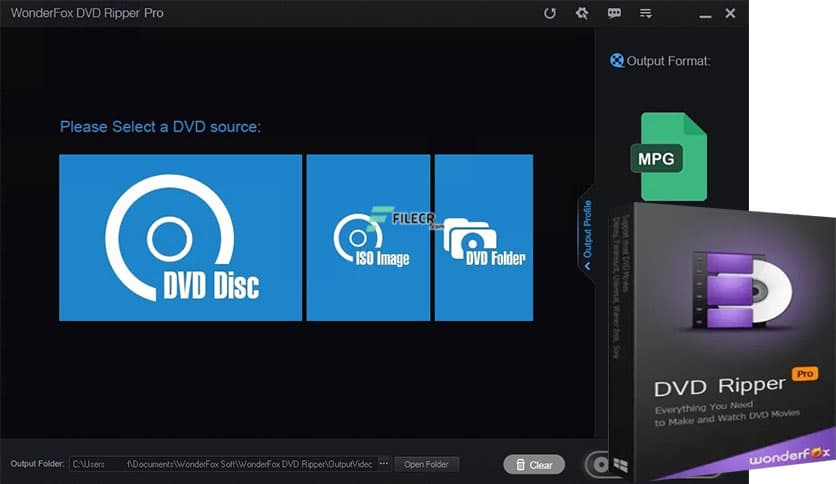Click the Open Folder button
Image resolution: width=836 pixels, height=484 pixels.
426,464
